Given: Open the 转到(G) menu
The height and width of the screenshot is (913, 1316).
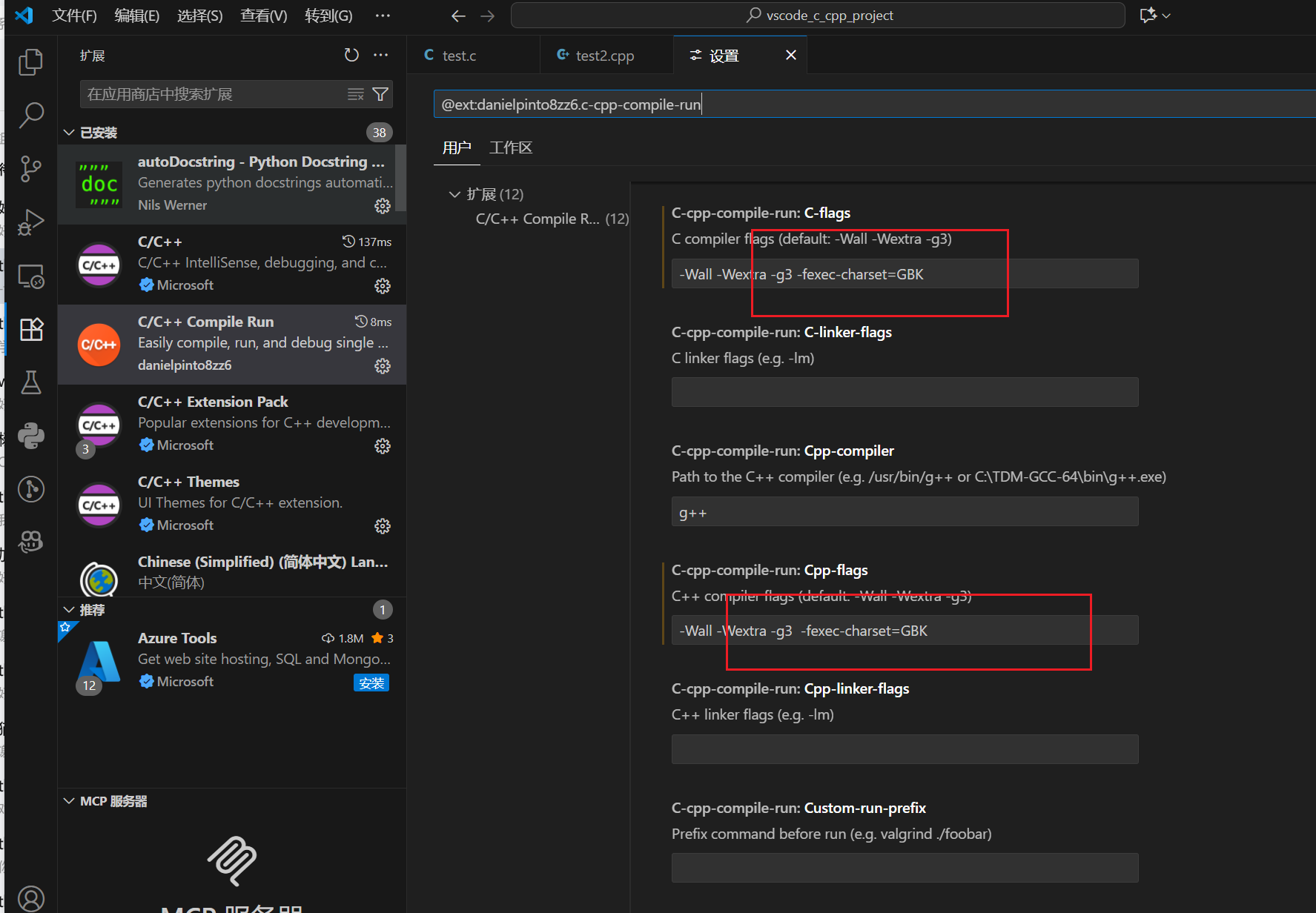Looking at the screenshot, I should click(328, 16).
